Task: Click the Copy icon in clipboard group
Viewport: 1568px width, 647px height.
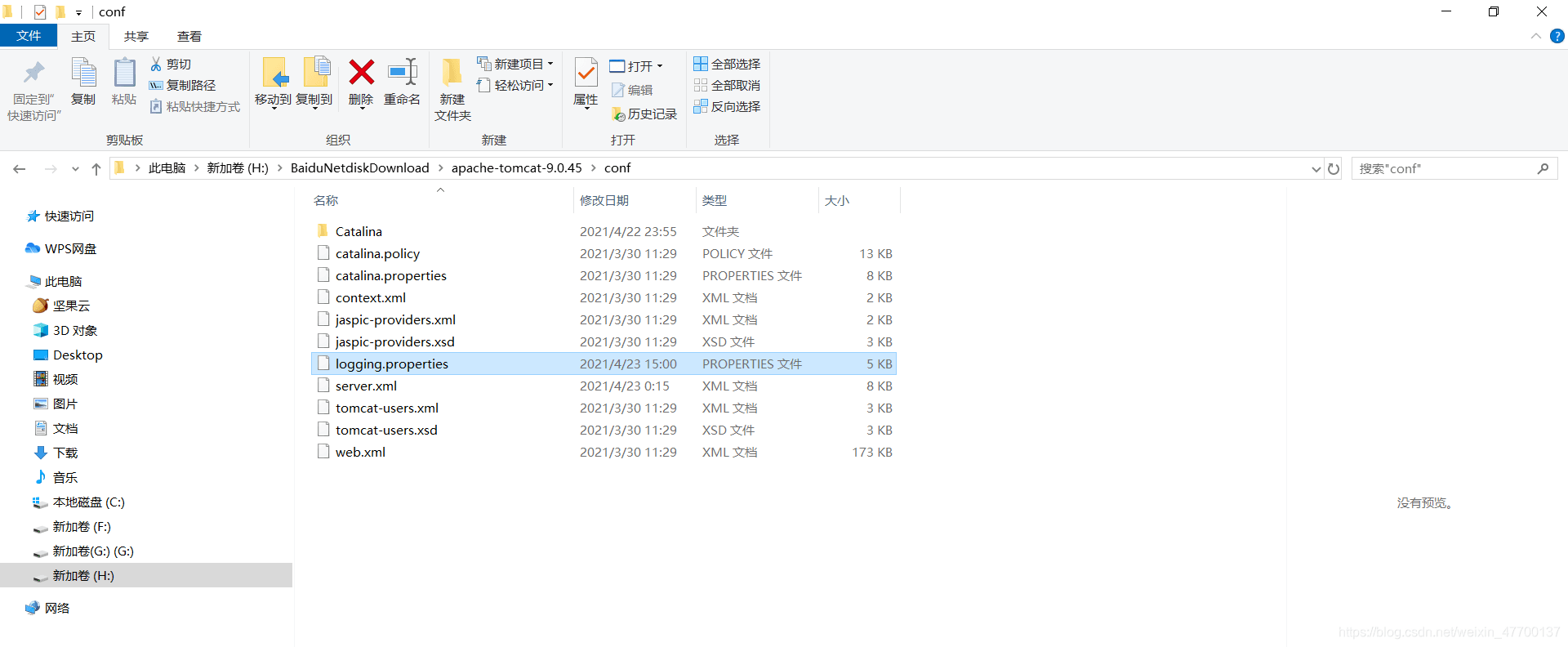Action: tap(83, 74)
